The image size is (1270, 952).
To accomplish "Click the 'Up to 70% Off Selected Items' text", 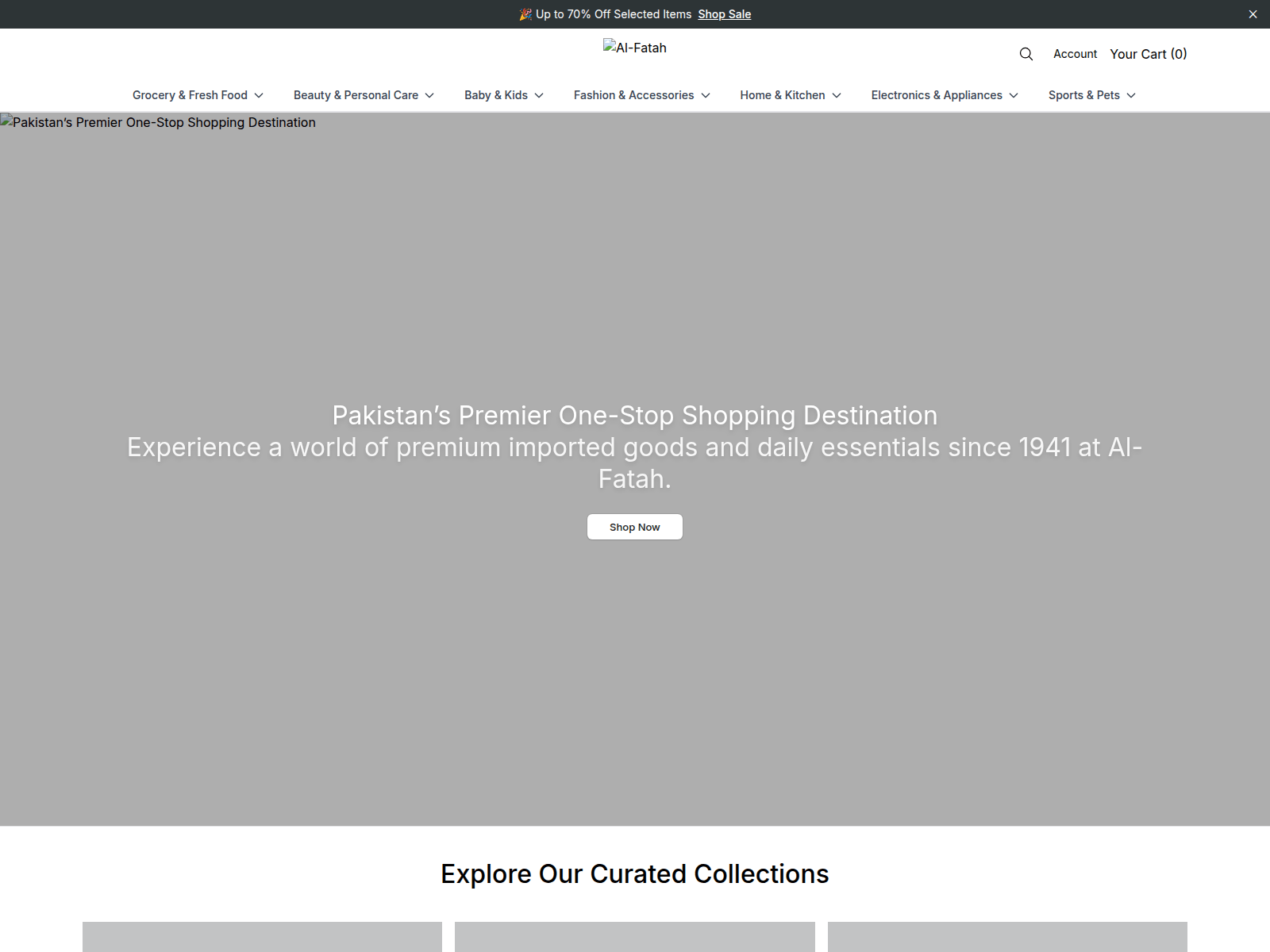I will pos(614,14).
